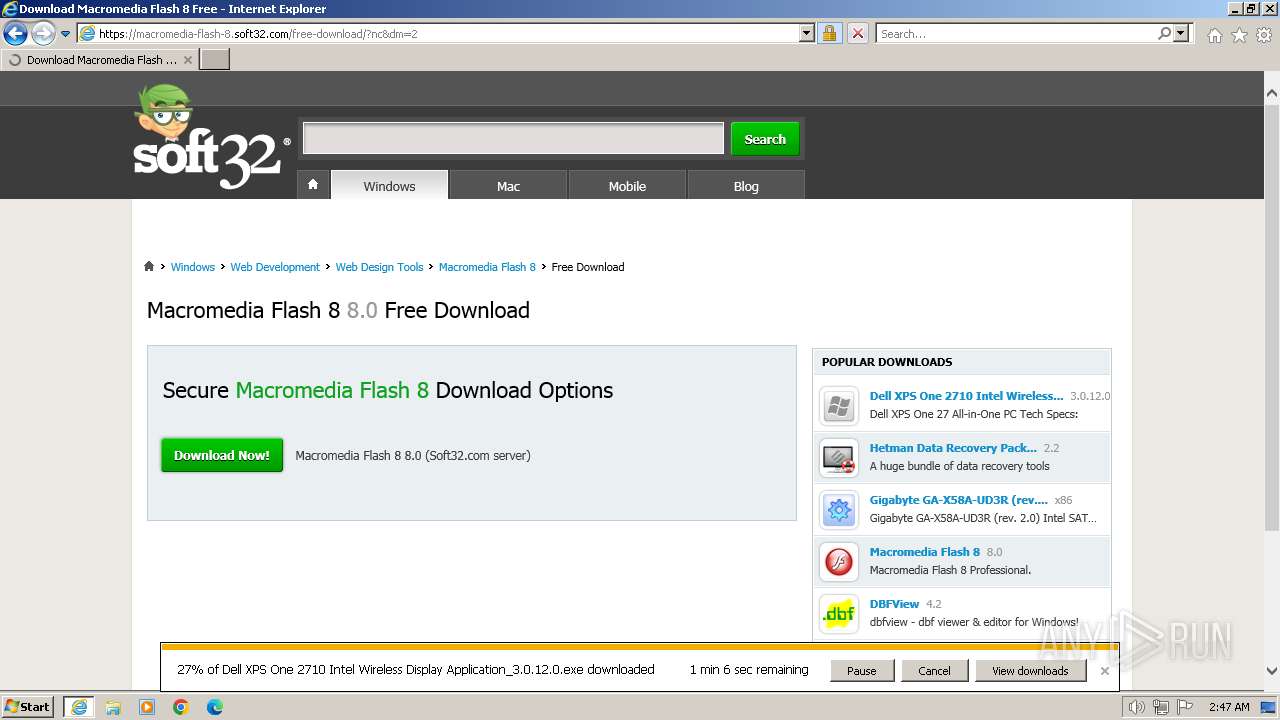
Task: Click the page scrollbar down arrow
Action: pyautogui.click(x=1272, y=672)
